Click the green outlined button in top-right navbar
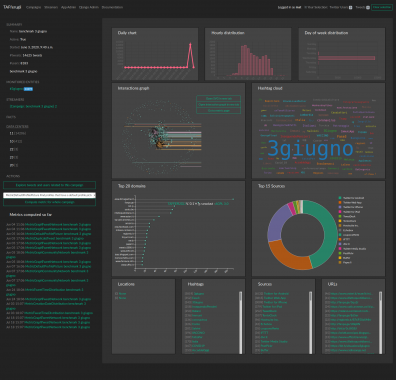This screenshot has height=380, width=396. tap(382, 7)
